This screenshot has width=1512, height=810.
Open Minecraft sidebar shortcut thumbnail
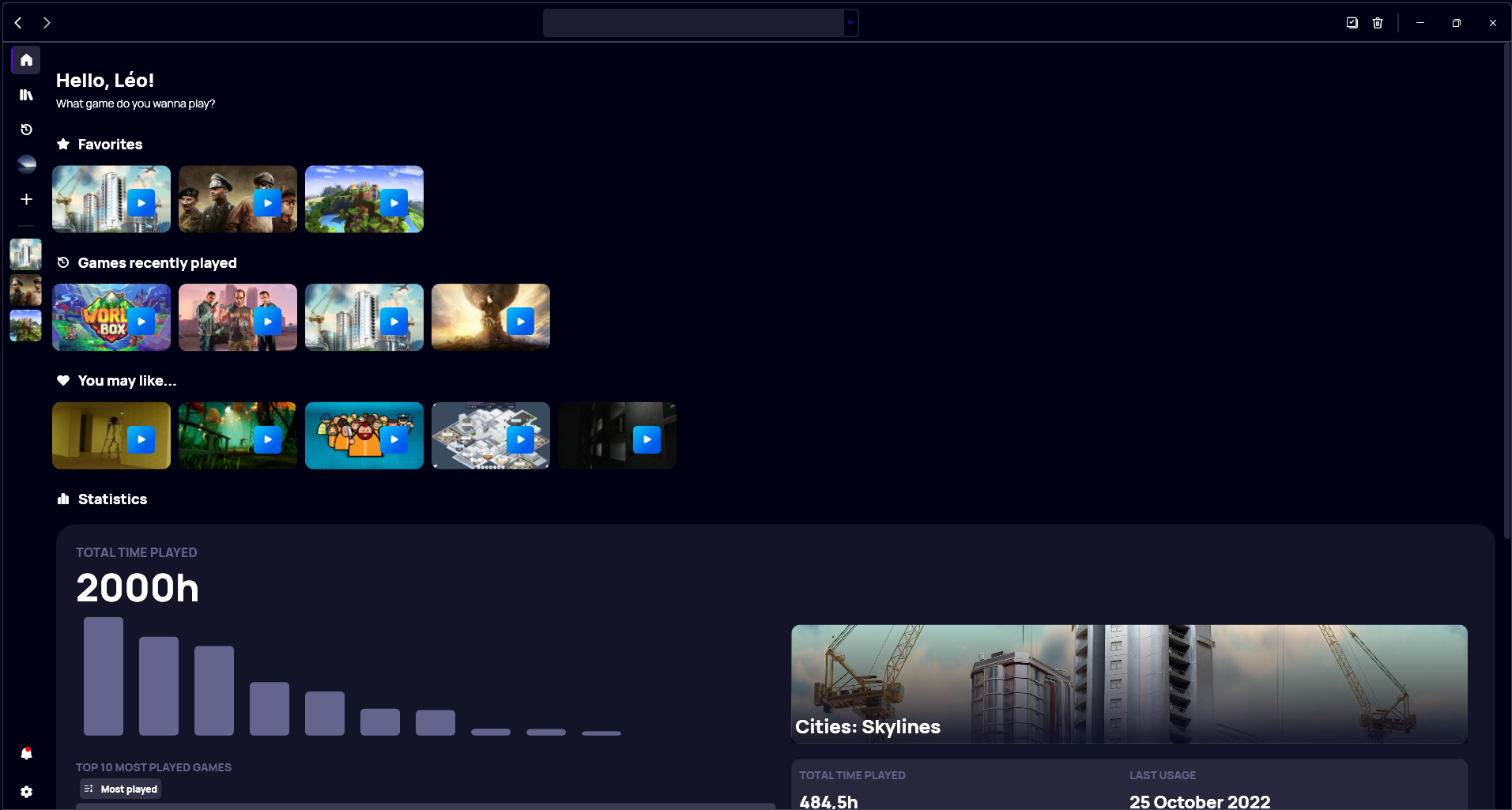[26, 326]
